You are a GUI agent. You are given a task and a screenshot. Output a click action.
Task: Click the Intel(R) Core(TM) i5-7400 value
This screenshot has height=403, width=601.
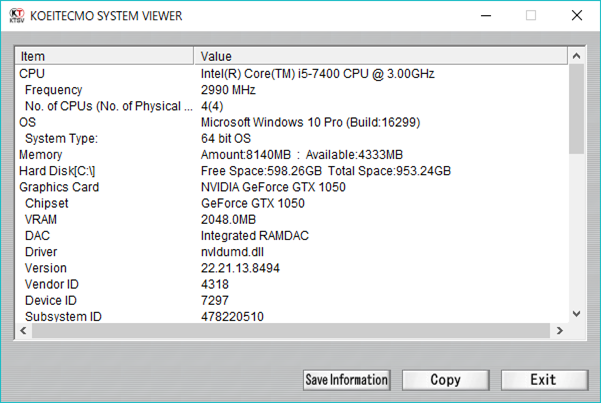[318, 74]
